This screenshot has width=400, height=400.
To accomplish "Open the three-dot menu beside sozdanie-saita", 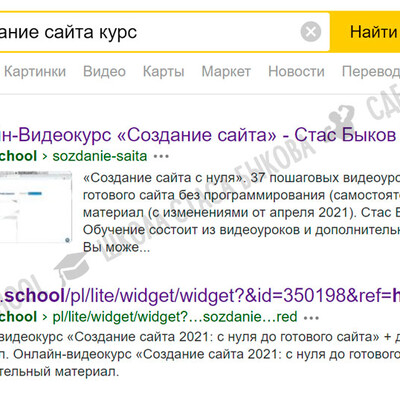I will (161, 156).
